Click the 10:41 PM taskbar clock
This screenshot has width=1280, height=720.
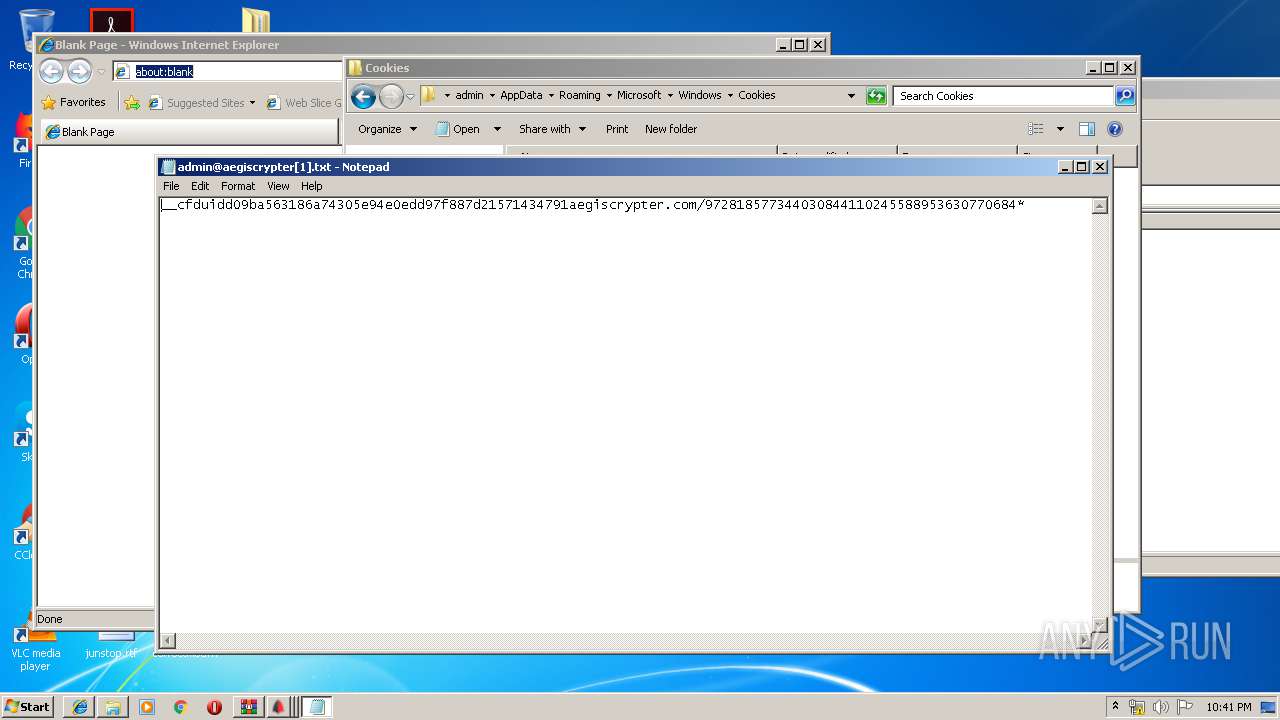point(1228,707)
